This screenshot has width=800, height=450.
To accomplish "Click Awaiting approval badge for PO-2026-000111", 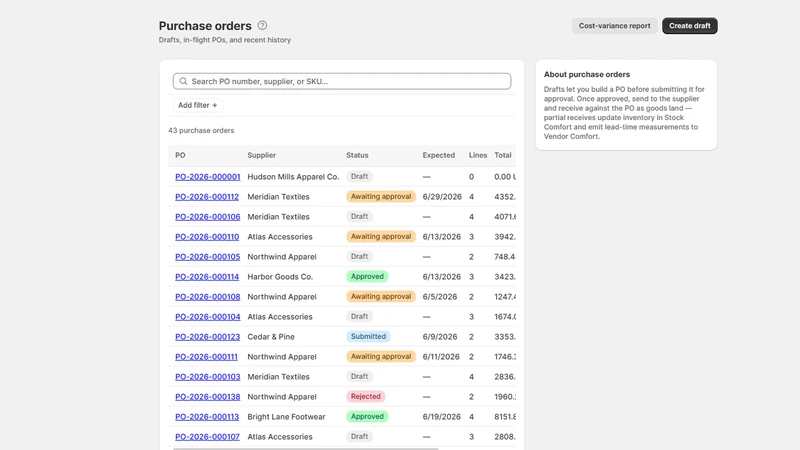I will [381, 357].
